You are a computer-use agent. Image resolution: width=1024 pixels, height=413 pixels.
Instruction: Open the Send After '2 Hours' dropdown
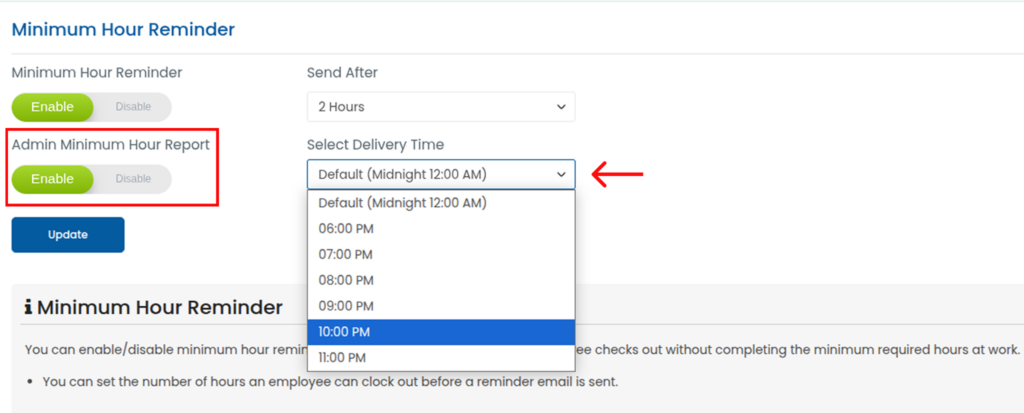[440, 106]
